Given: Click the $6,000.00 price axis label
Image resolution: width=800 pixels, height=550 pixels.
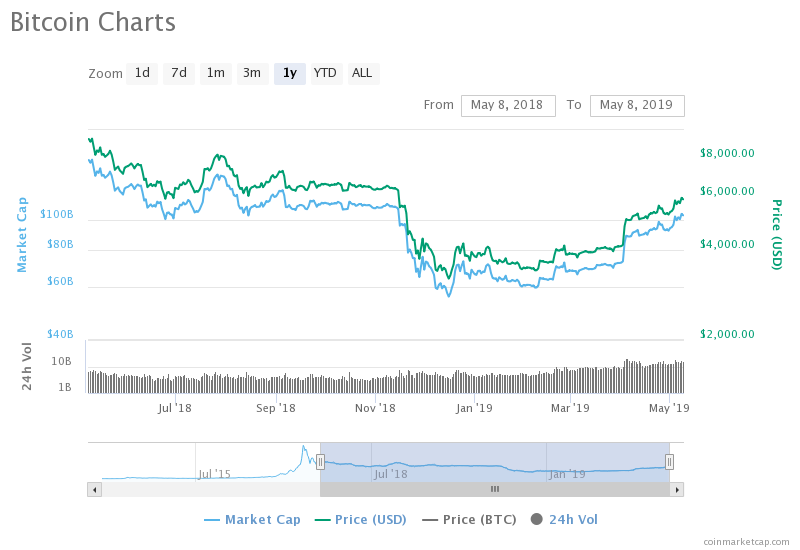Looking at the screenshot, I should click(x=727, y=191).
